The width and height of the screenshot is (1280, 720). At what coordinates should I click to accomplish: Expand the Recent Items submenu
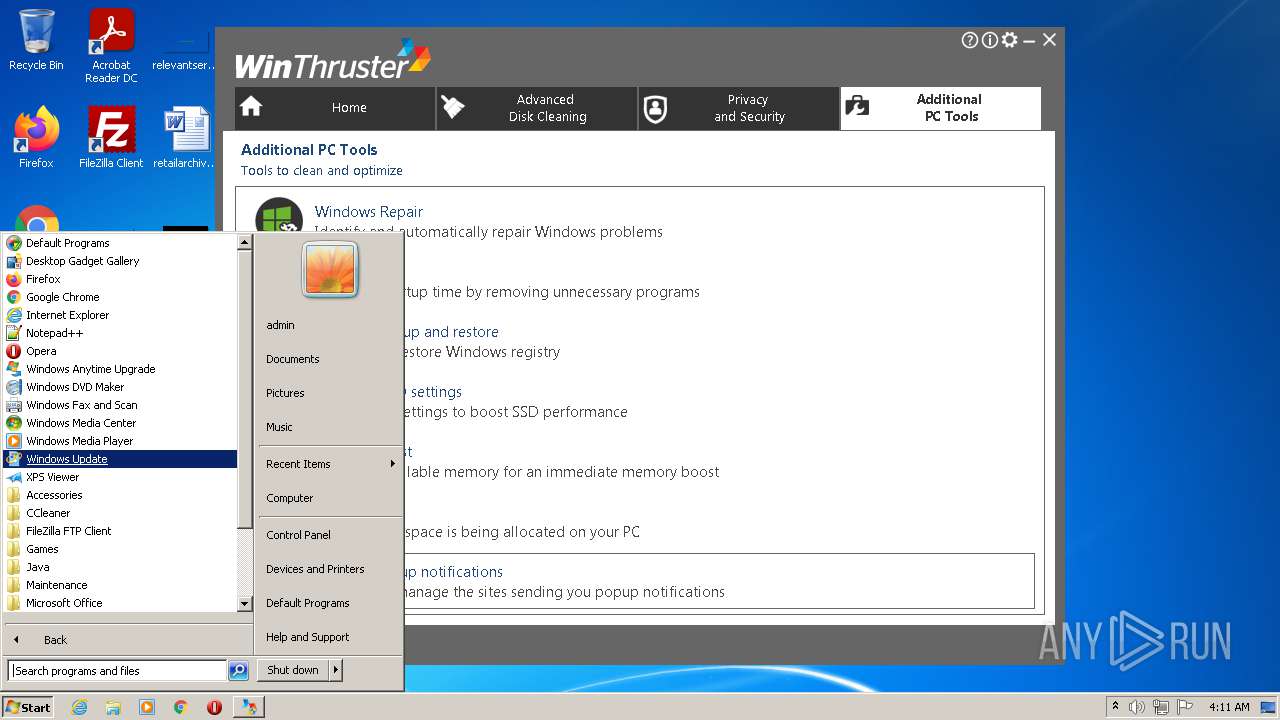(330, 464)
